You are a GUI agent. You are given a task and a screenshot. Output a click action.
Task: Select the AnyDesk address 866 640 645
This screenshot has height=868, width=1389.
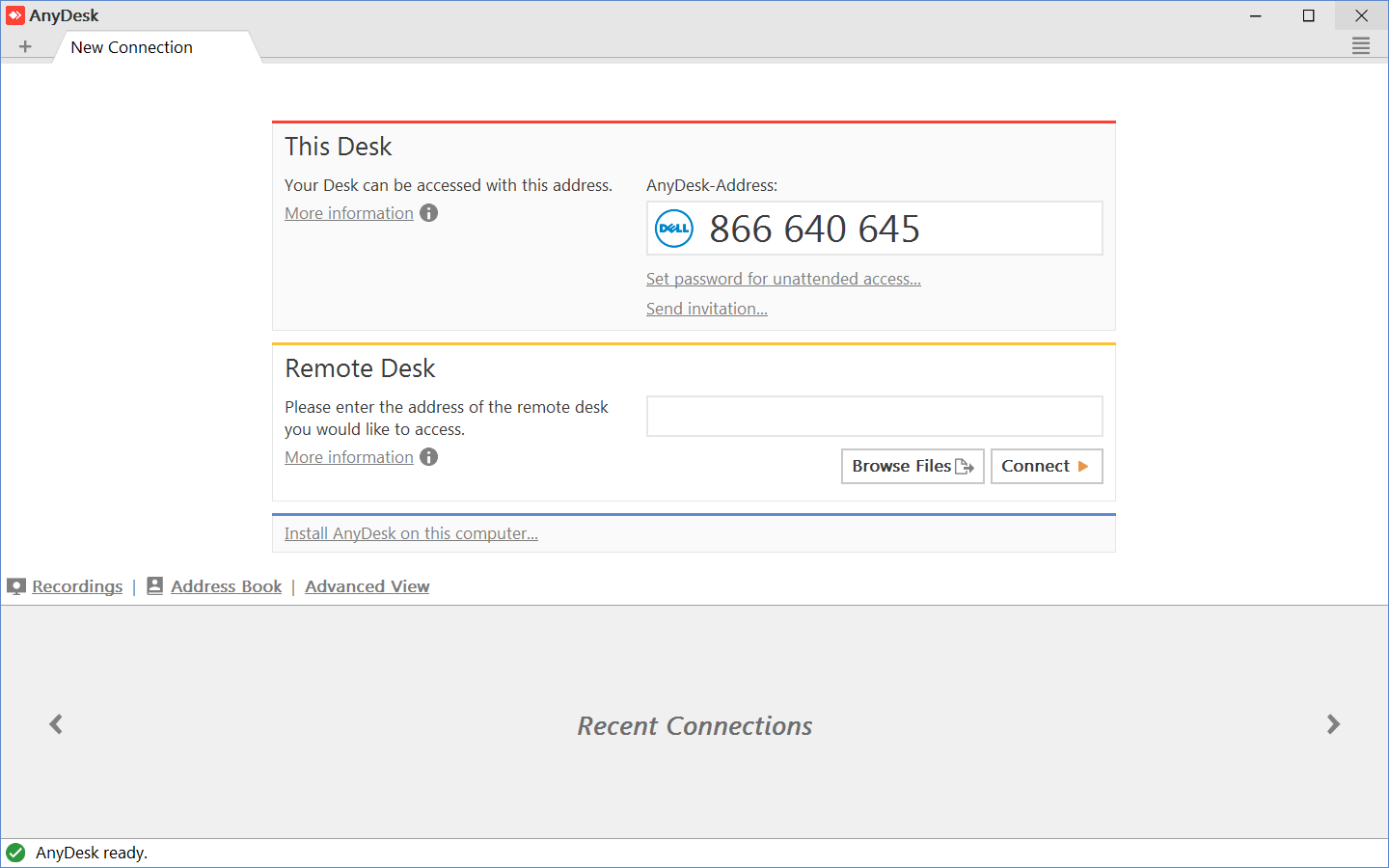coord(815,229)
